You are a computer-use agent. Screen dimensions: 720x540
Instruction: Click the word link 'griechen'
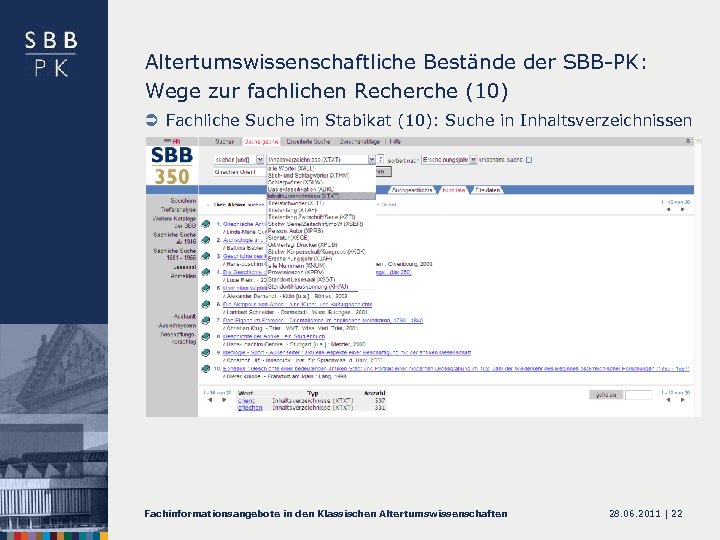coord(250,407)
